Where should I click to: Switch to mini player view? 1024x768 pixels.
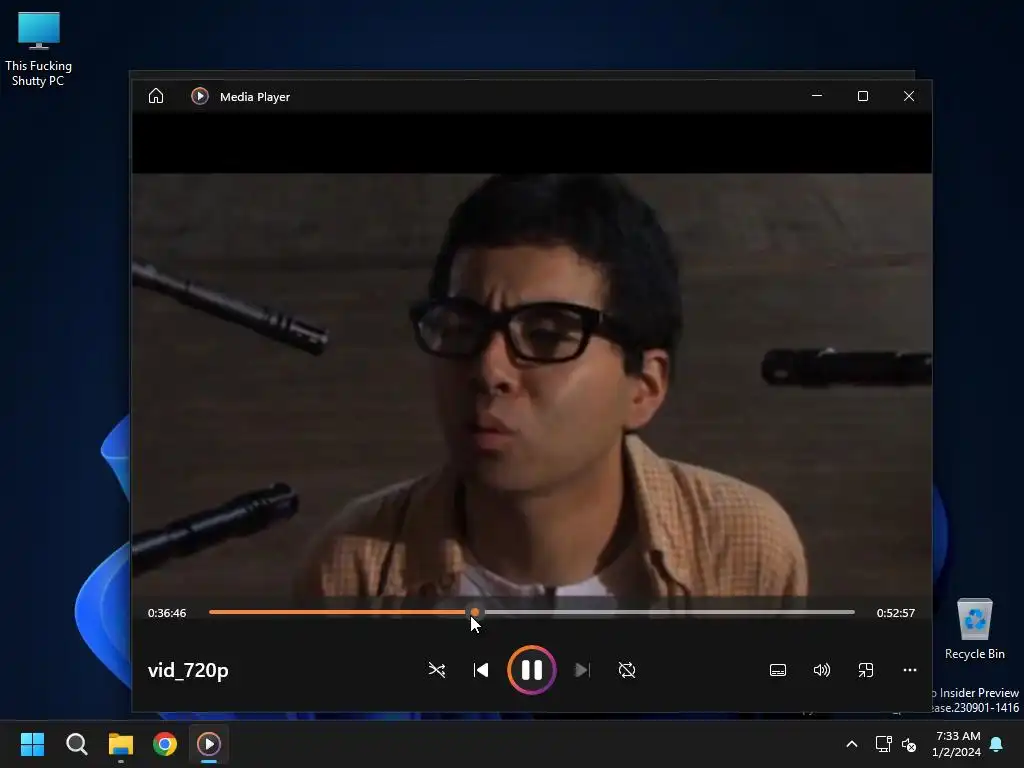(866, 670)
